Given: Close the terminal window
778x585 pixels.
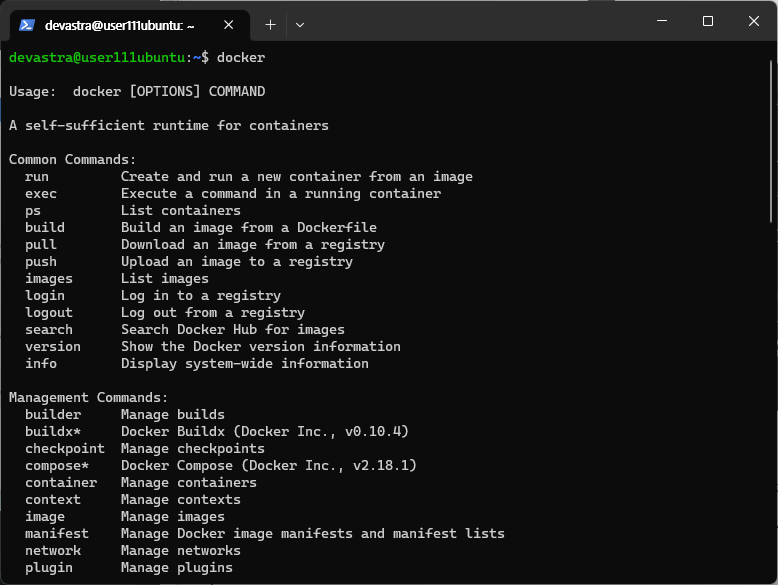Looking at the screenshot, I should (754, 21).
